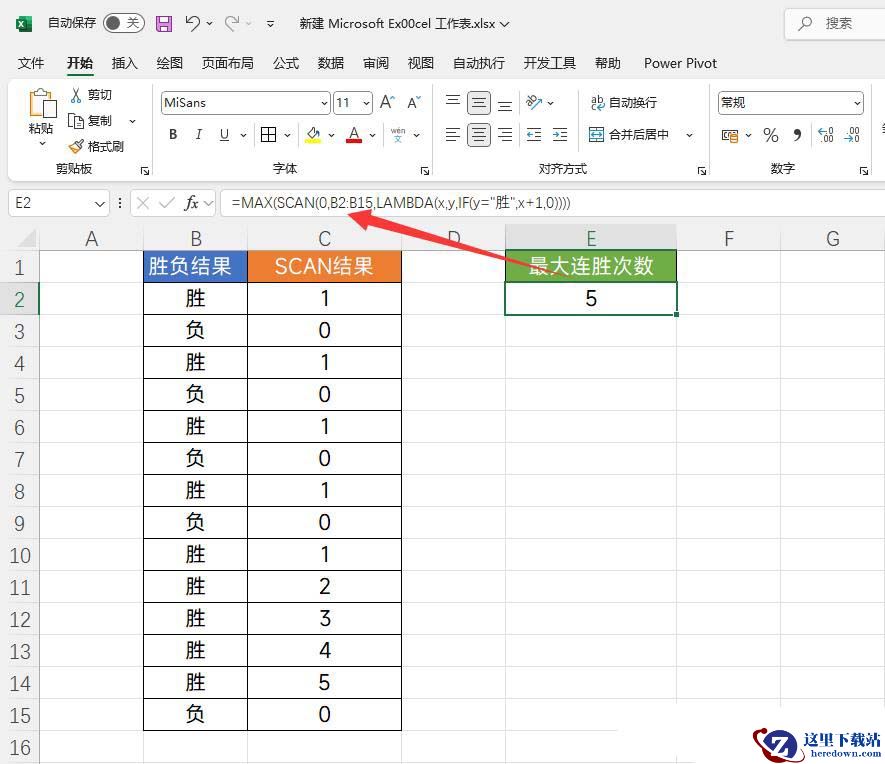Image resolution: width=885 pixels, height=764 pixels.
Task: Switch to the 插入 tab
Action: coord(124,63)
